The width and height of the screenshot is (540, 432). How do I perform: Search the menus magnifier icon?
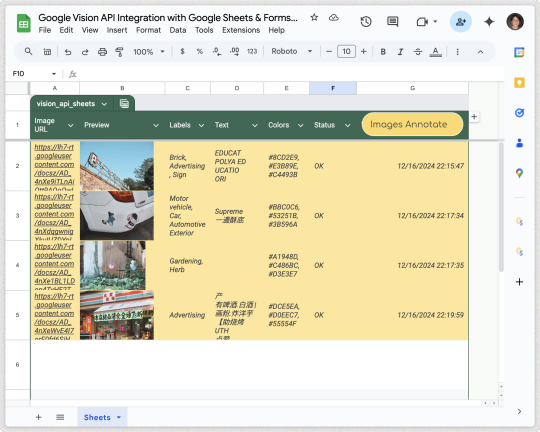(28, 52)
